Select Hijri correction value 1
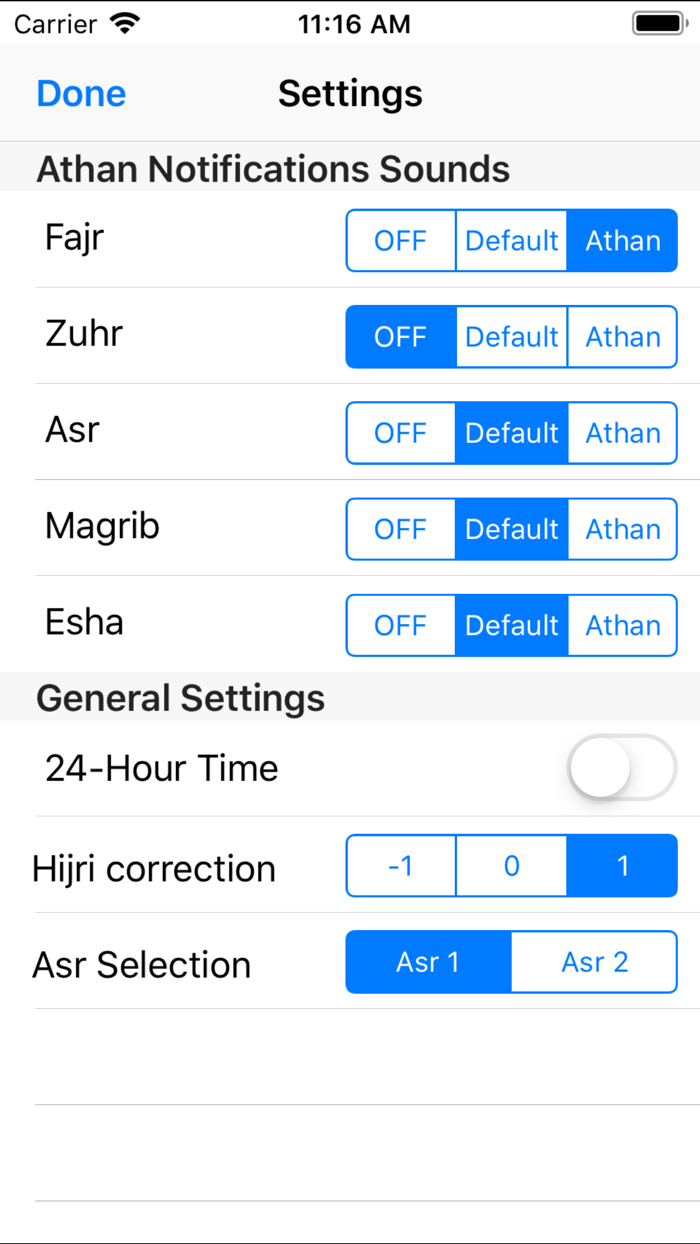The height and width of the screenshot is (1244, 700). point(622,866)
